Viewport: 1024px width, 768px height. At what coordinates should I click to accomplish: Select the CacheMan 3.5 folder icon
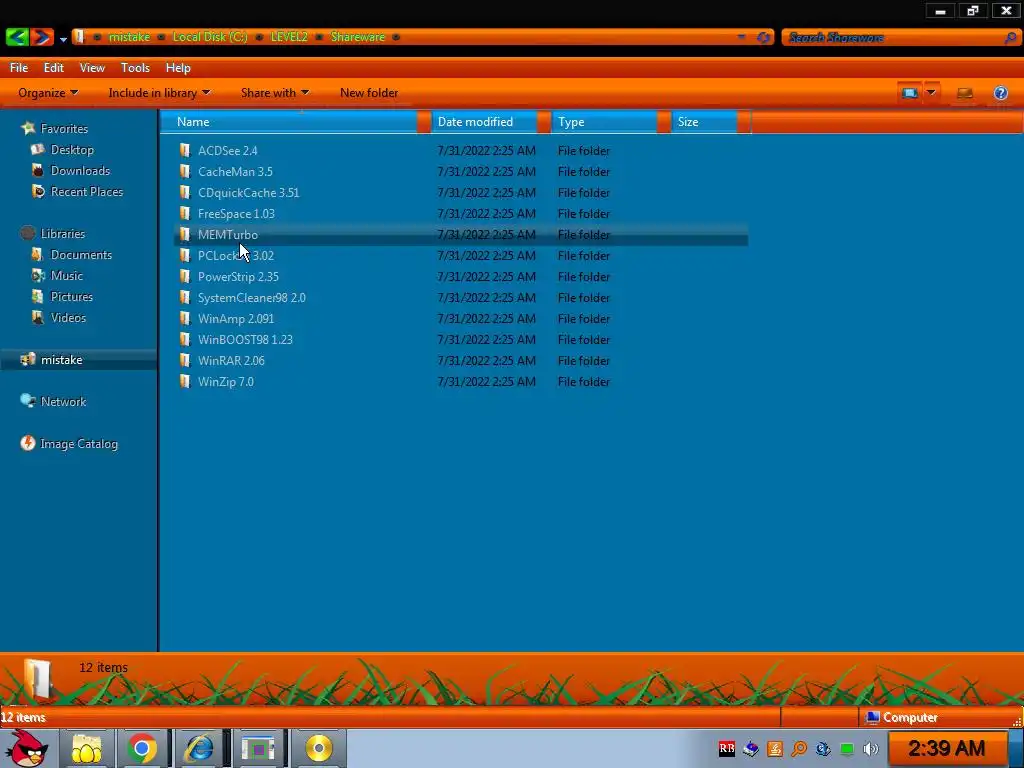point(185,171)
